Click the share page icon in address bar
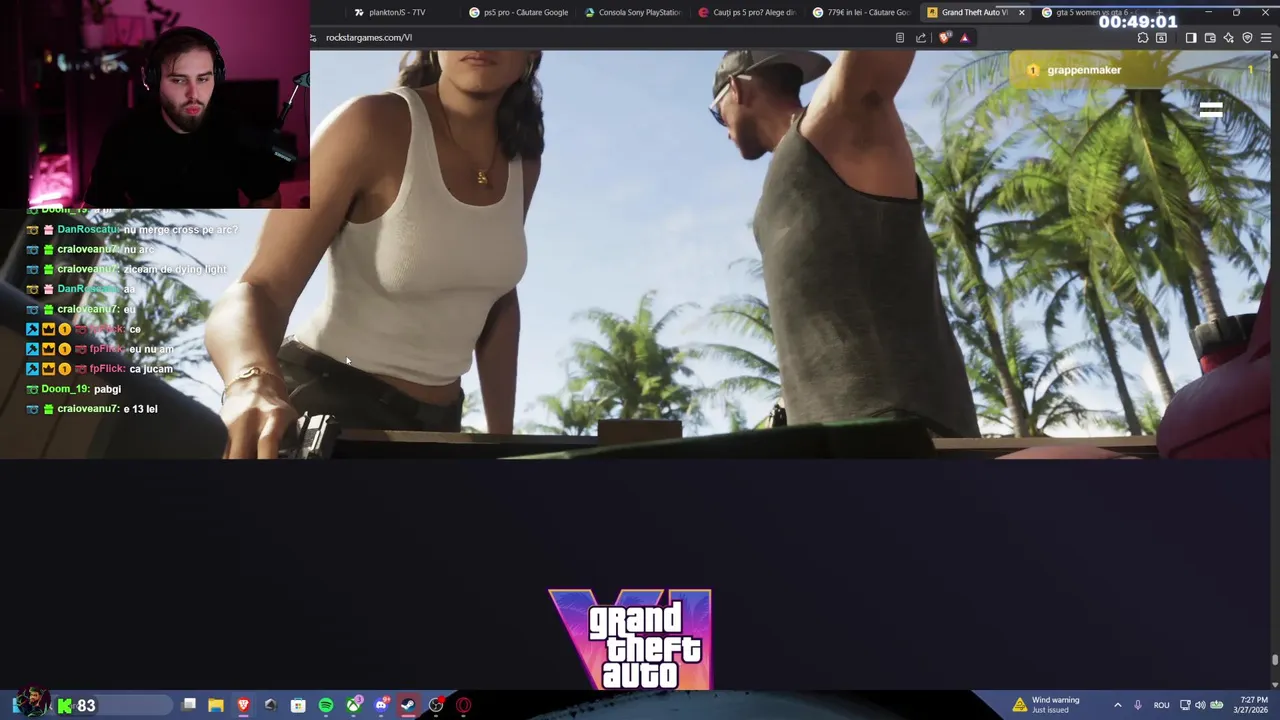 point(921,38)
